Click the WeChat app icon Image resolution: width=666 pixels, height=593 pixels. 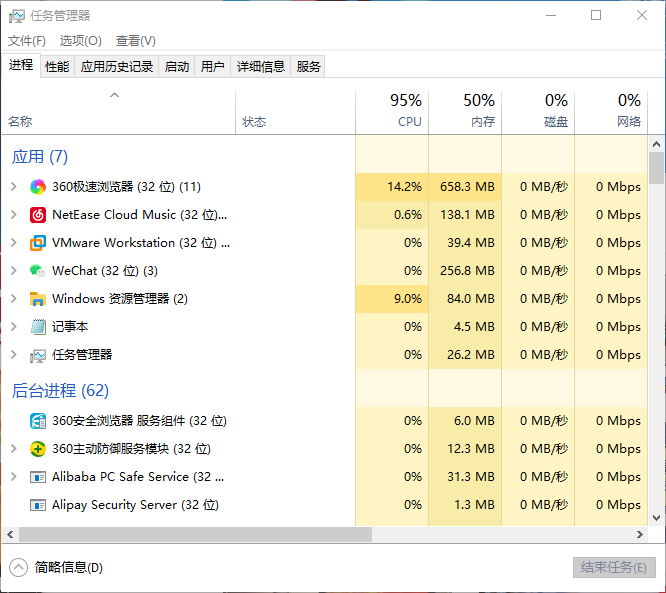click(x=38, y=271)
